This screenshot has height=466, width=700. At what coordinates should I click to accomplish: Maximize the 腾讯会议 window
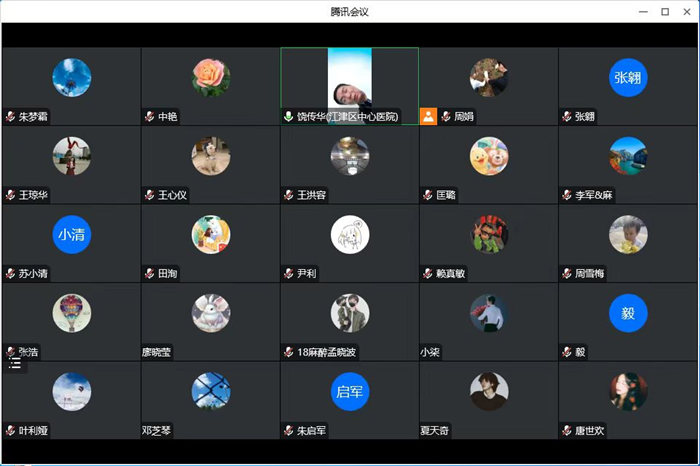click(665, 12)
